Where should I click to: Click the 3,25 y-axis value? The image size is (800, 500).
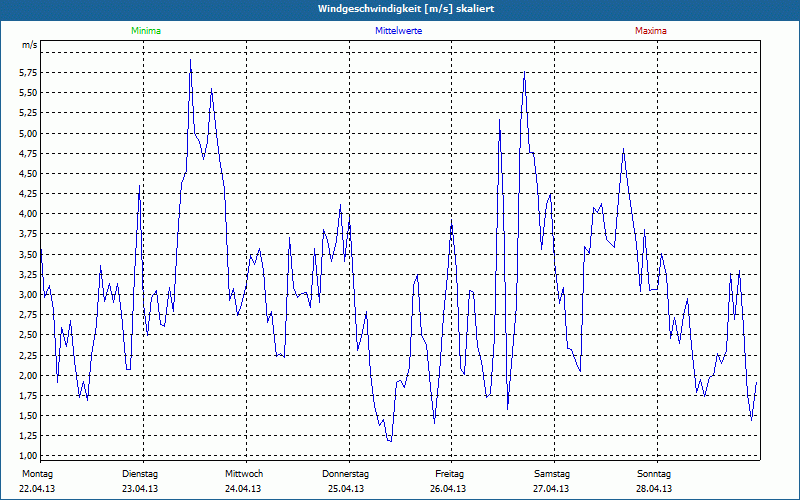[28, 274]
